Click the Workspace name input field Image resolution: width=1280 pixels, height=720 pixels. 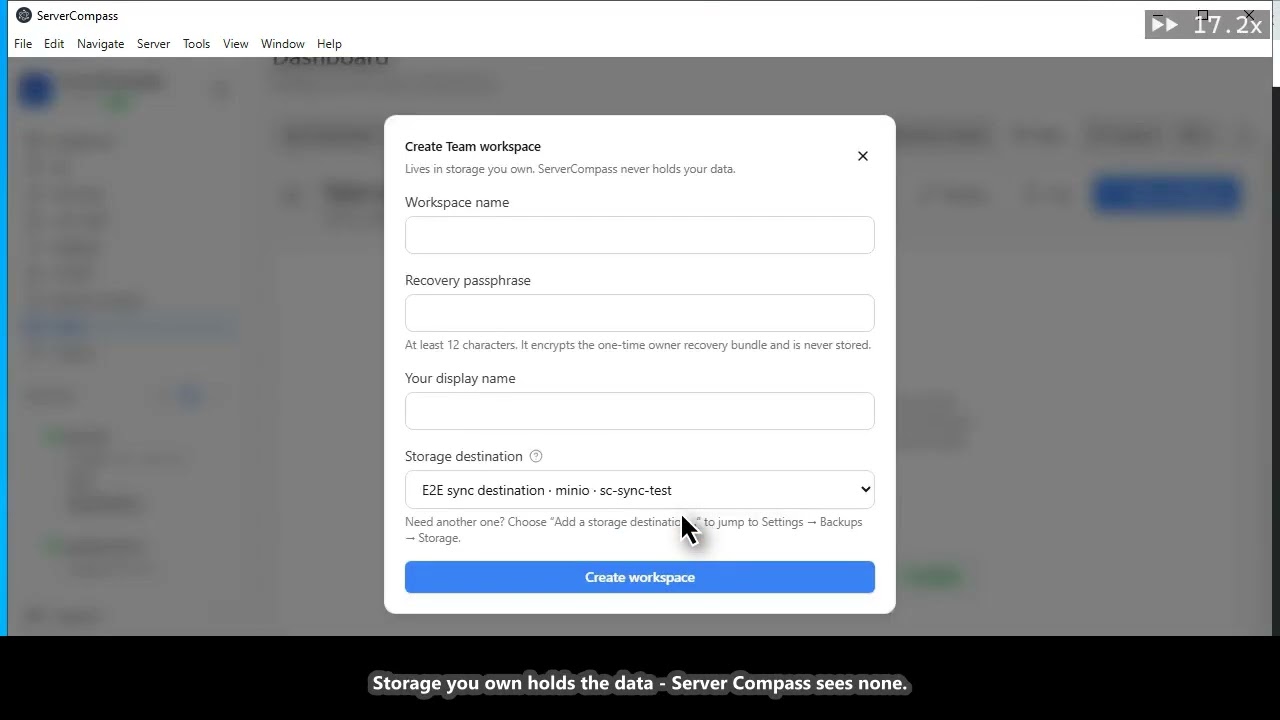tap(640, 235)
